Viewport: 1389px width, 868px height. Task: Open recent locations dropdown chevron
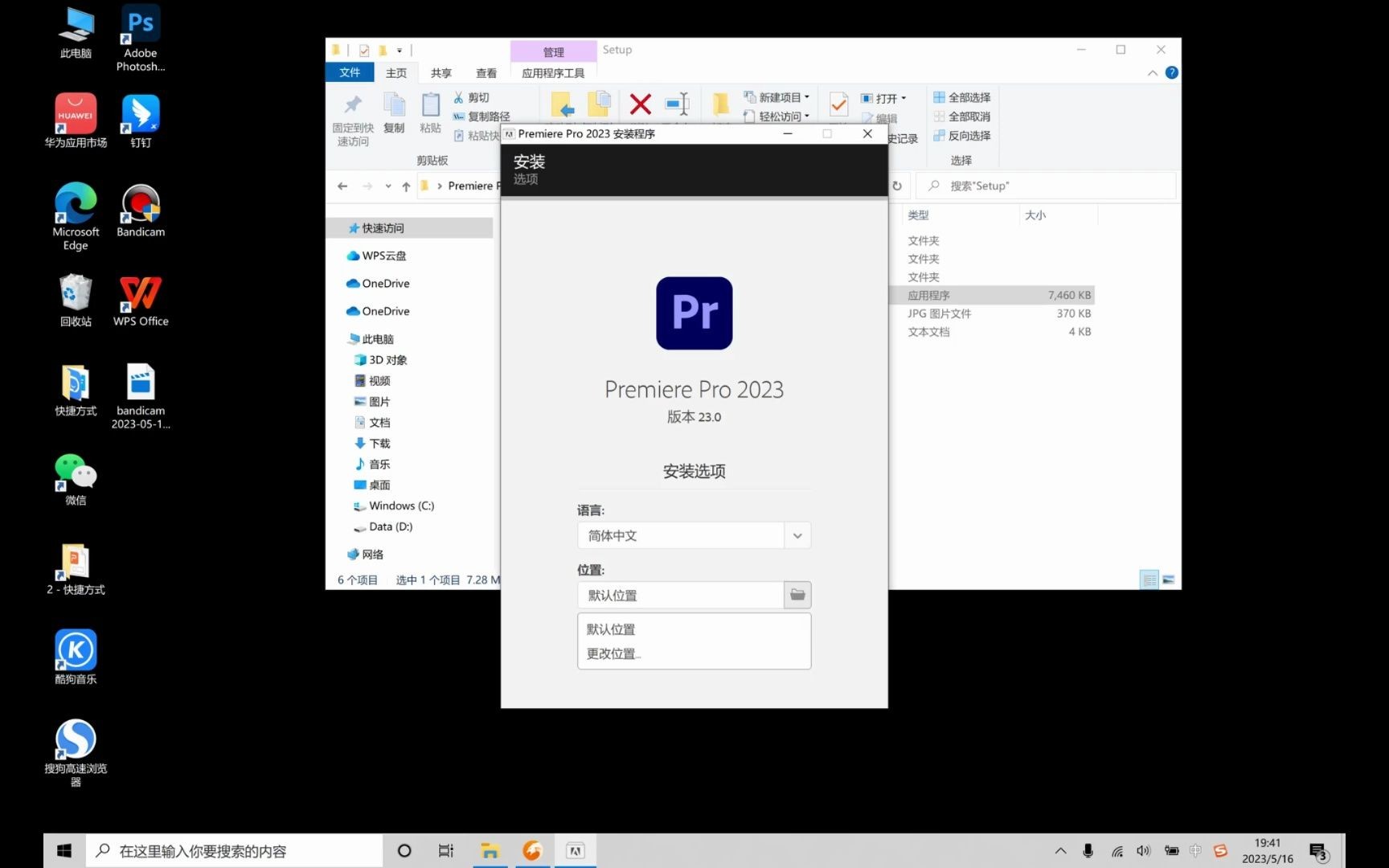click(387, 186)
